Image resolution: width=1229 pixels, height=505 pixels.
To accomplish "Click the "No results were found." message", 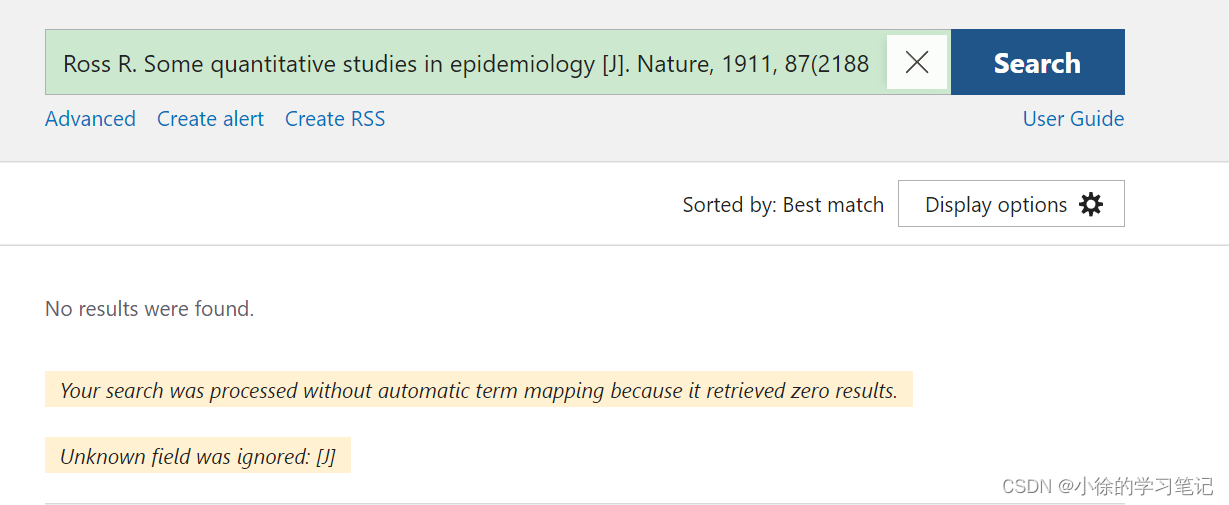I will coord(150,309).
